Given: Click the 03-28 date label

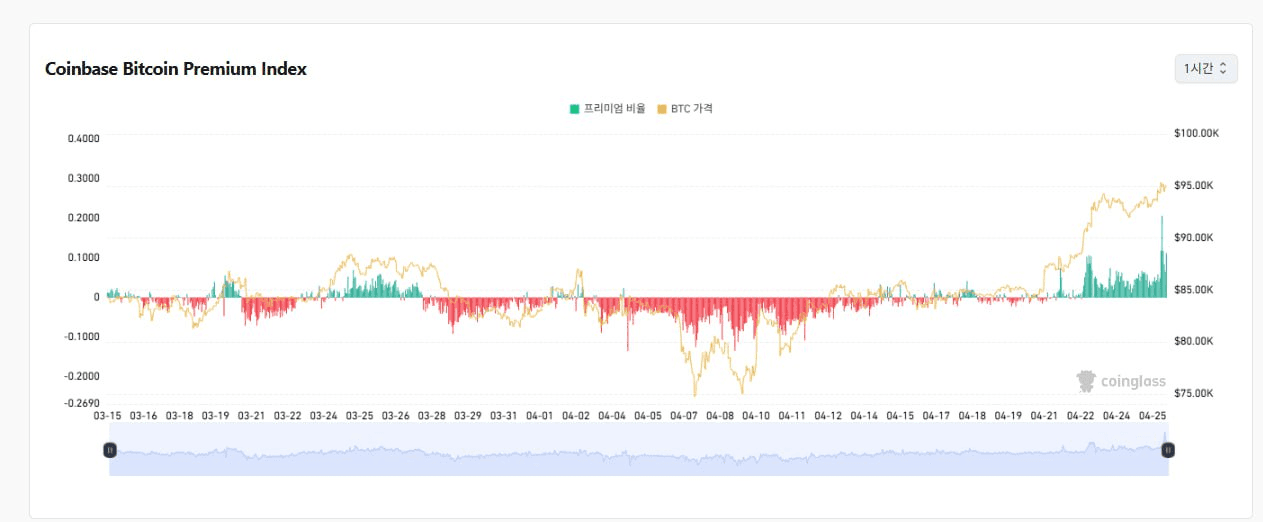Looking at the screenshot, I should [432, 415].
